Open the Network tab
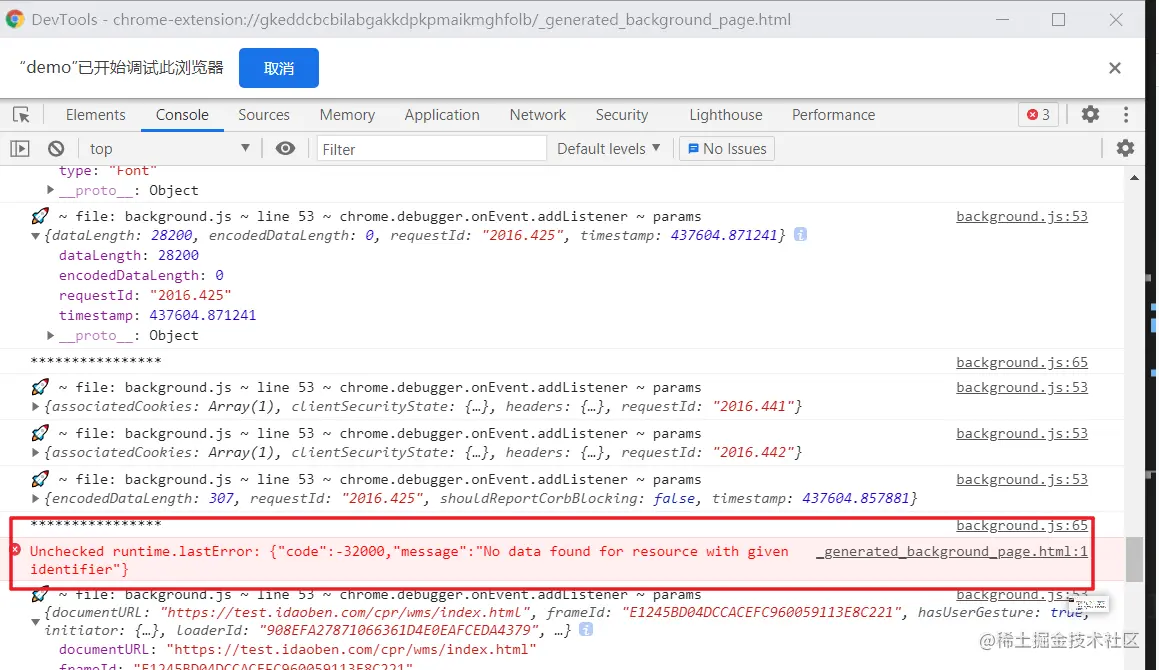Viewport: 1159px width, 670px height. coord(537,115)
